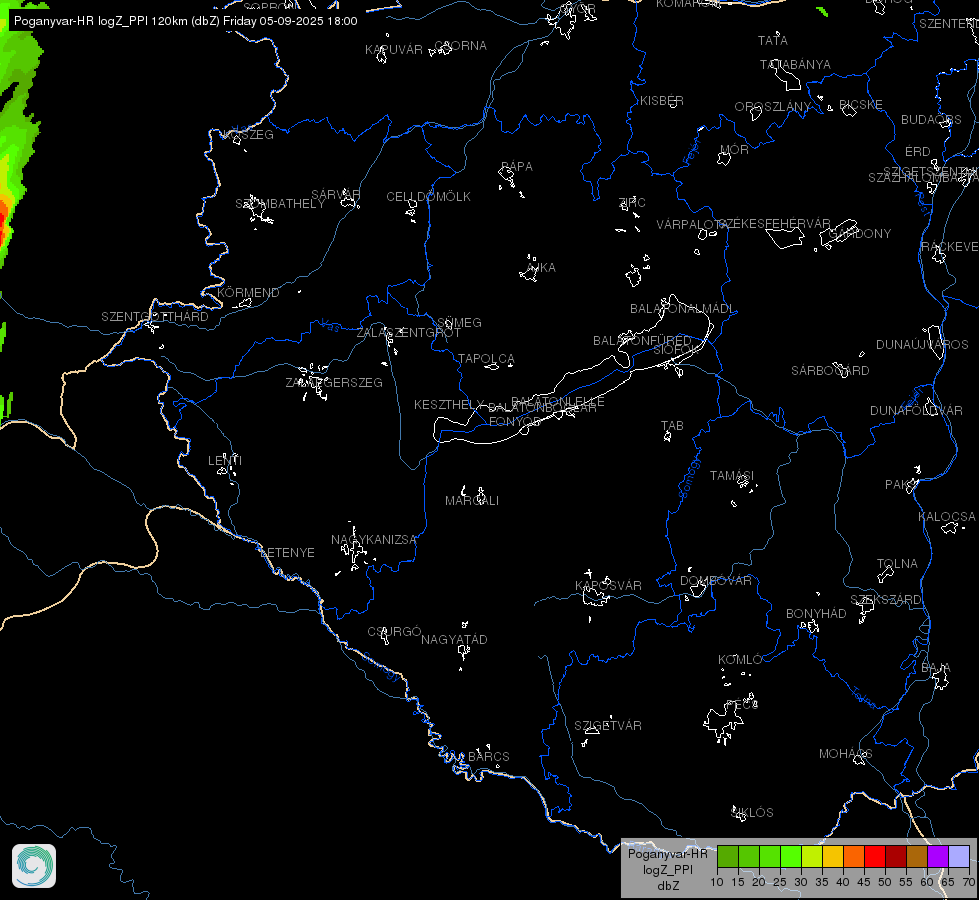Viewport: 979px width, 900px height.
Task: Click the GÁRDONY city label
Action: click(860, 234)
